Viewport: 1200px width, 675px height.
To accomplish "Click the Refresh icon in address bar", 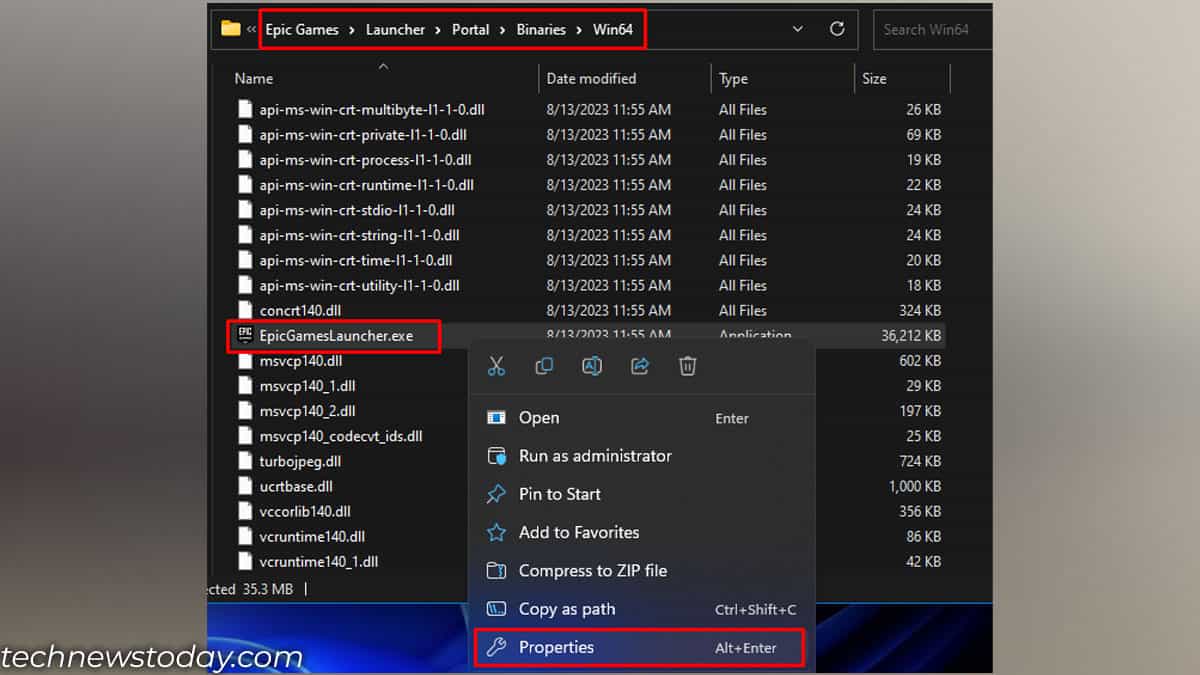I will [x=837, y=29].
